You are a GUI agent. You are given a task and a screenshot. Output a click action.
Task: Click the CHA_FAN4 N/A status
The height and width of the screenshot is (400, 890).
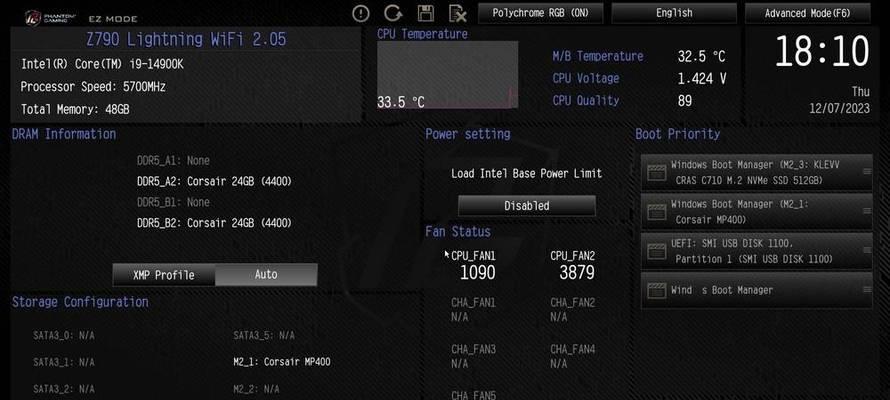click(x=559, y=363)
